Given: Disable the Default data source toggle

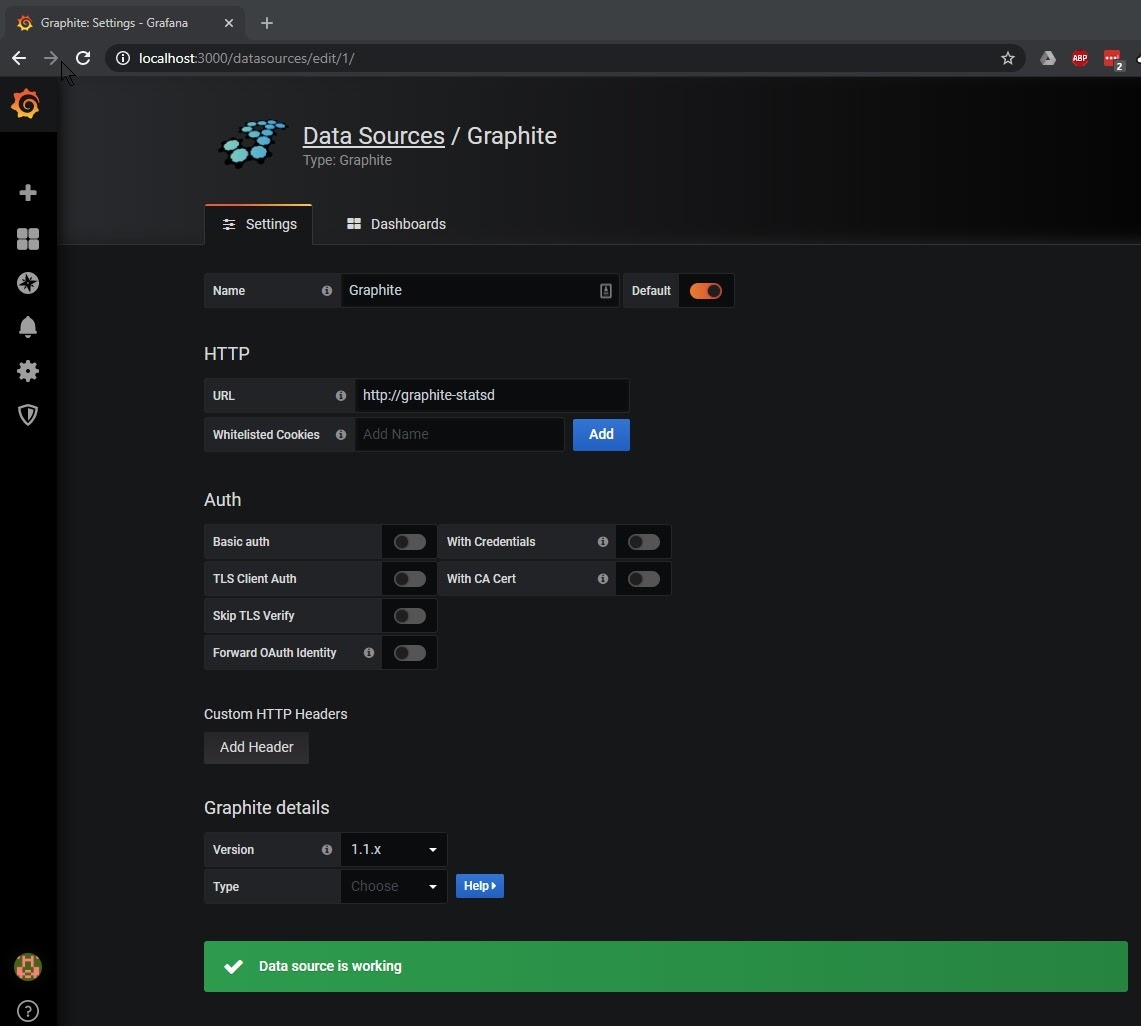Looking at the screenshot, I should click(x=706, y=291).
